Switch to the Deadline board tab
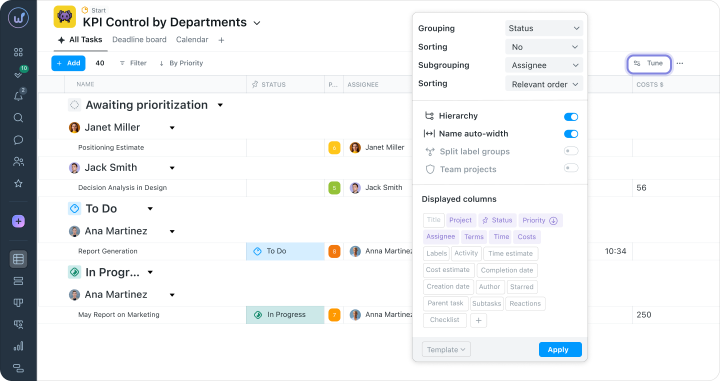 pyautogui.click(x=139, y=40)
